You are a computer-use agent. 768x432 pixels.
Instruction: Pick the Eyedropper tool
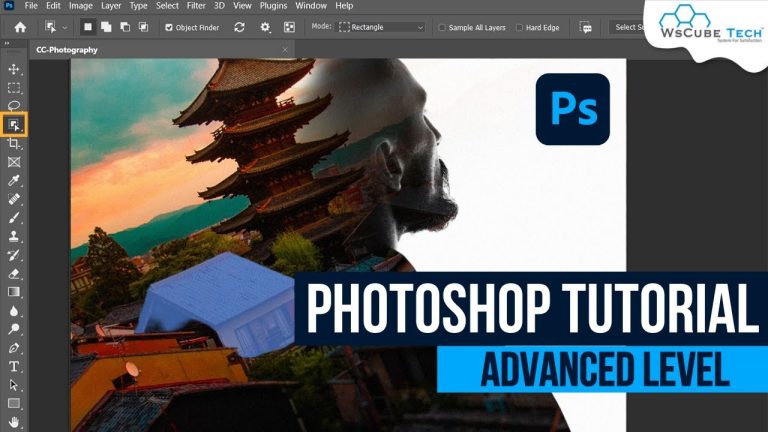[14, 181]
